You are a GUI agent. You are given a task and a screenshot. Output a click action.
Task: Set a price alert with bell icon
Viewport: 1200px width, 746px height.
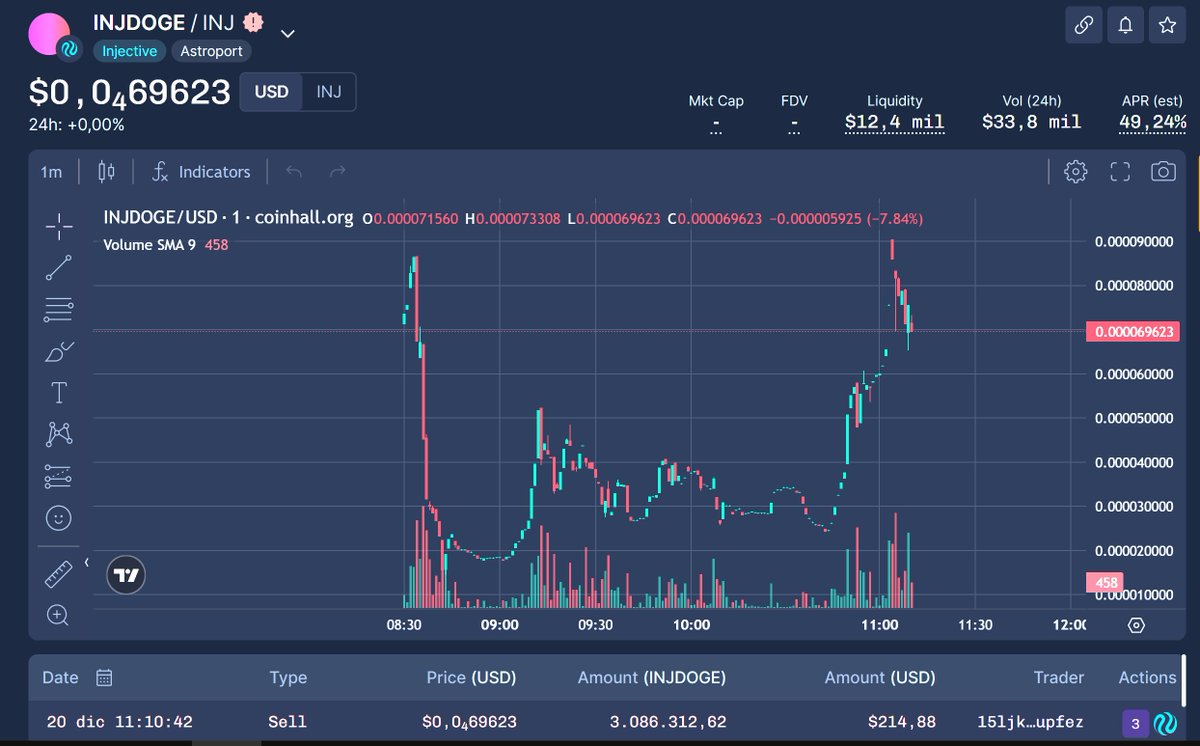(x=1125, y=26)
